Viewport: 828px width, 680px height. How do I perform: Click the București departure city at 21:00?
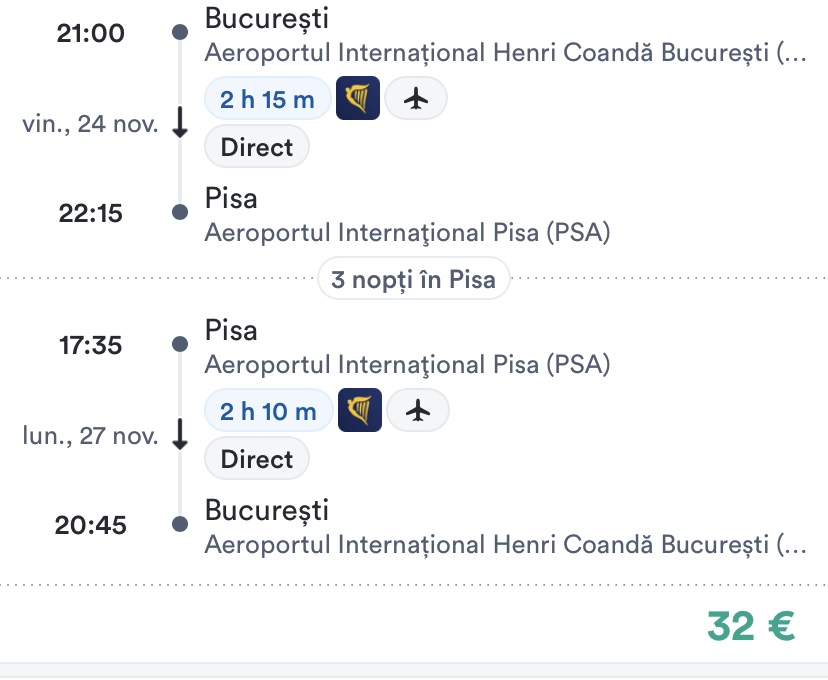click(x=266, y=18)
